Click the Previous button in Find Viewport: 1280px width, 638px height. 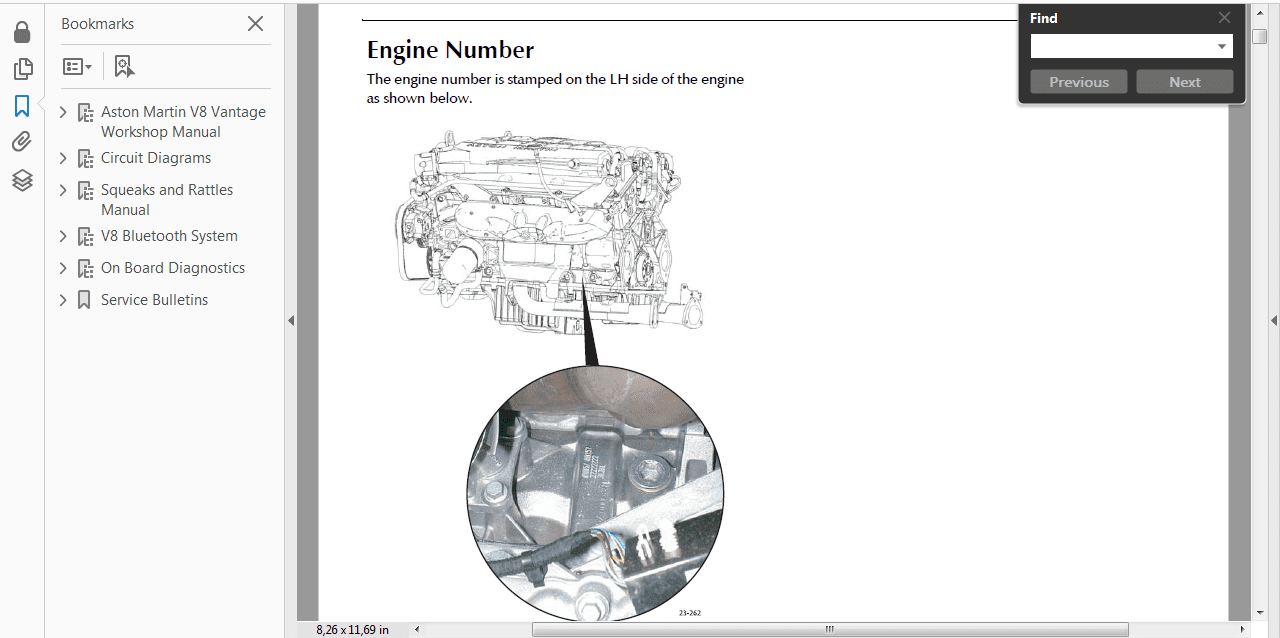click(1079, 82)
